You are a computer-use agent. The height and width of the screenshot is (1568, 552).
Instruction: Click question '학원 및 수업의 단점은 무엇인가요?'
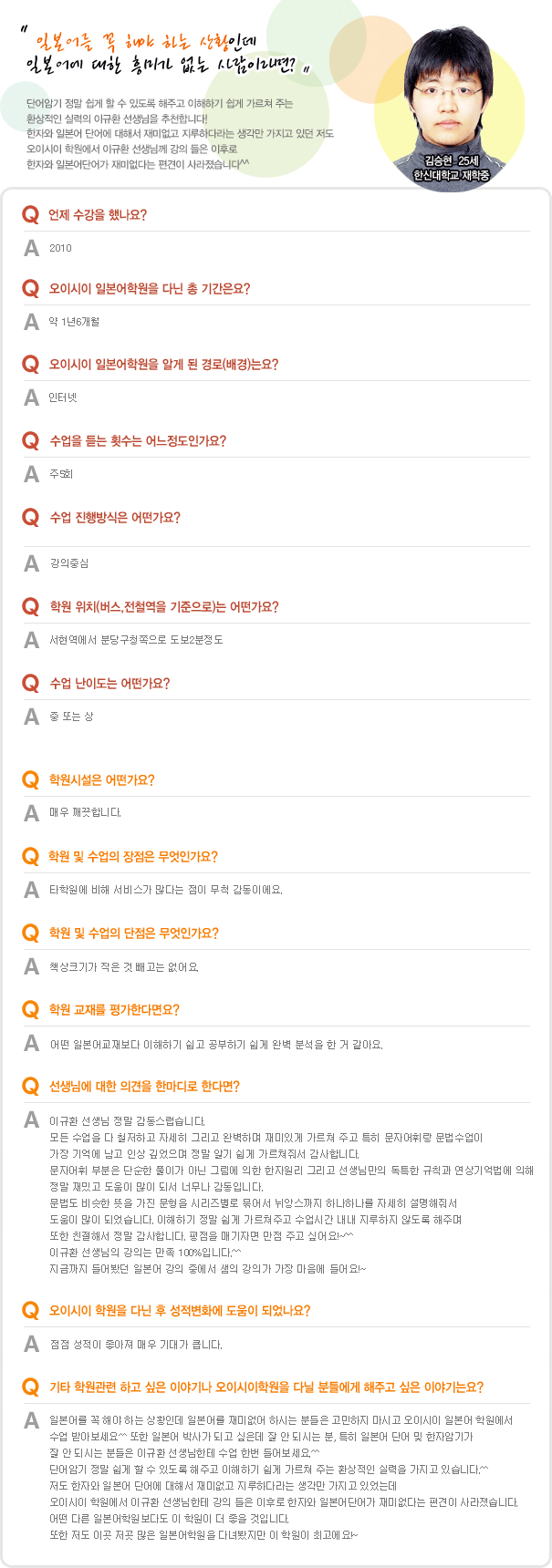[133, 934]
